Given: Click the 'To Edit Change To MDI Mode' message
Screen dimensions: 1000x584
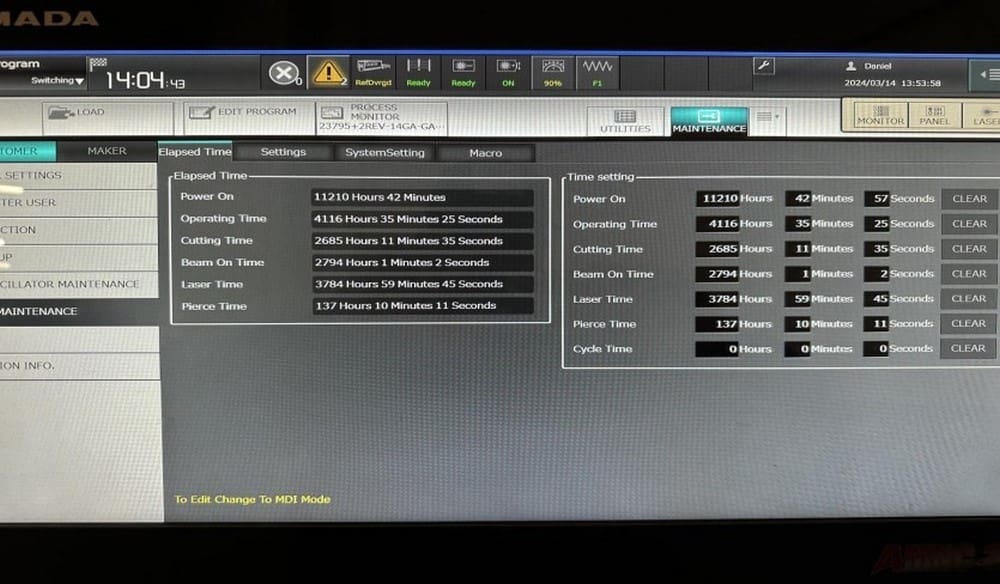Looking at the screenshot, I should pyautogui.click(x=253, y=499).
